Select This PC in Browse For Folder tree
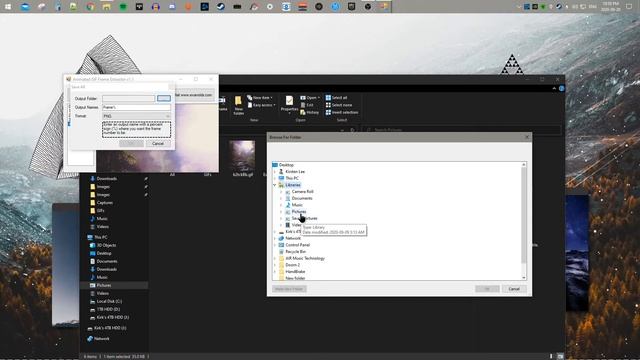The image size is (640, 360). pyautogui.click(x=292, y=178)
